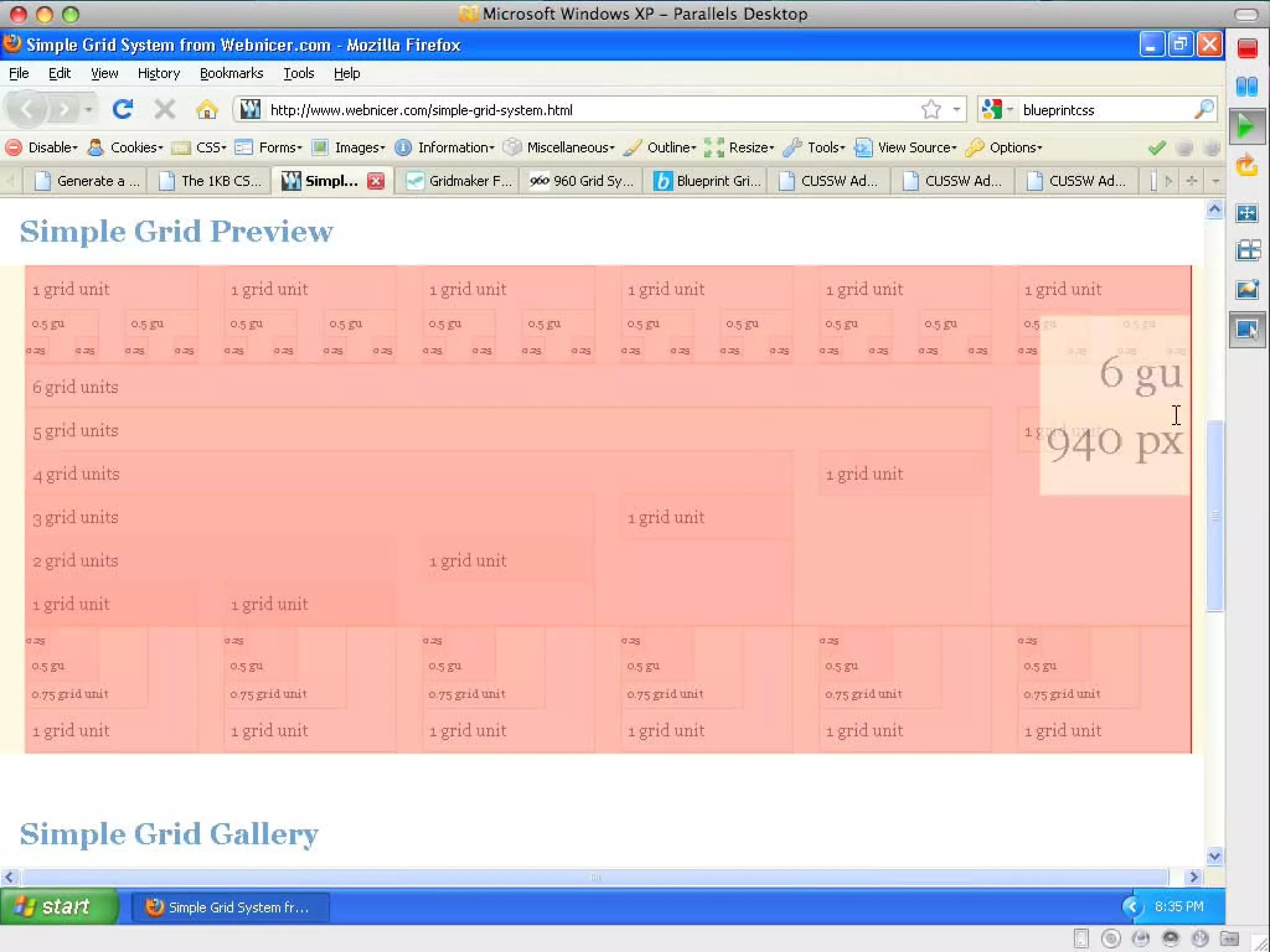
Task: Click the Parallels red stop icon
Action: [1247, 48]
